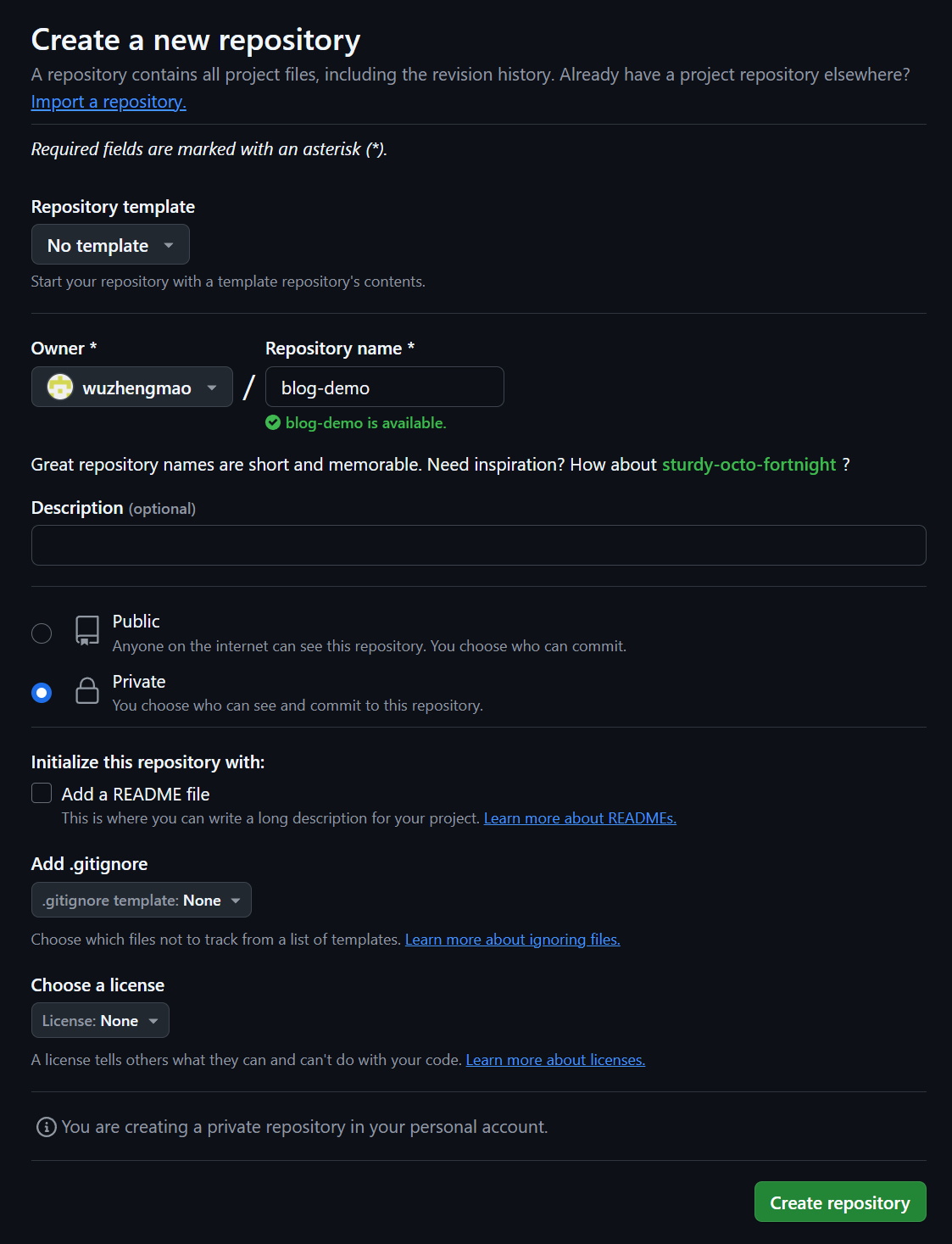Open the .gitignore template dropdown
This screenshot has height=1244, width=952.
142,901
